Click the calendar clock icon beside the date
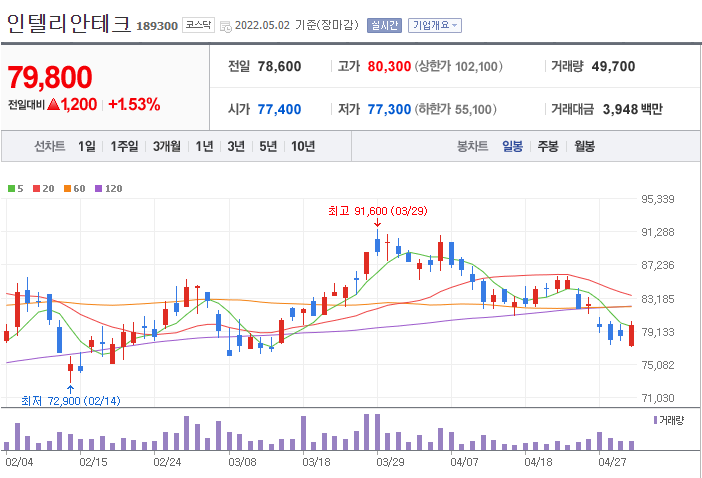Screen dimensions: 702x478 pyautogui.click(x=226, y=26)
